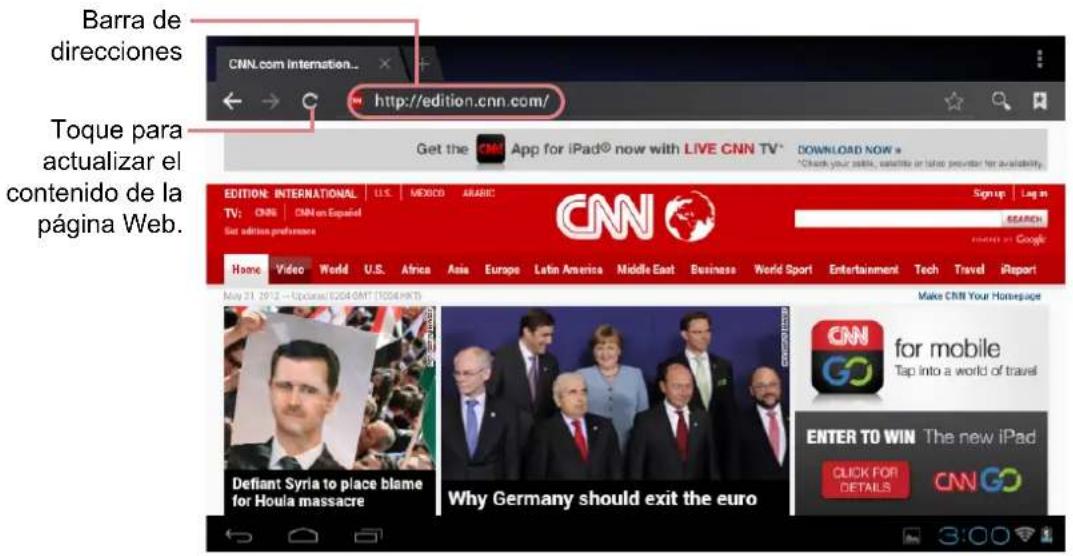Tap the CNN GO app icon
Screen dimensions: 1073x556
847,356
